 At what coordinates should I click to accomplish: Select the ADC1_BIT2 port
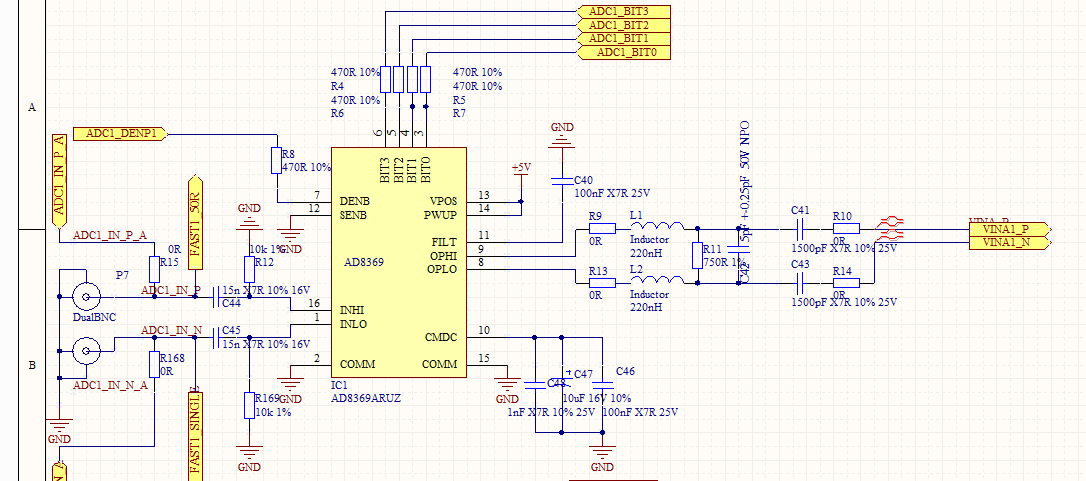(x=623, y=25)
